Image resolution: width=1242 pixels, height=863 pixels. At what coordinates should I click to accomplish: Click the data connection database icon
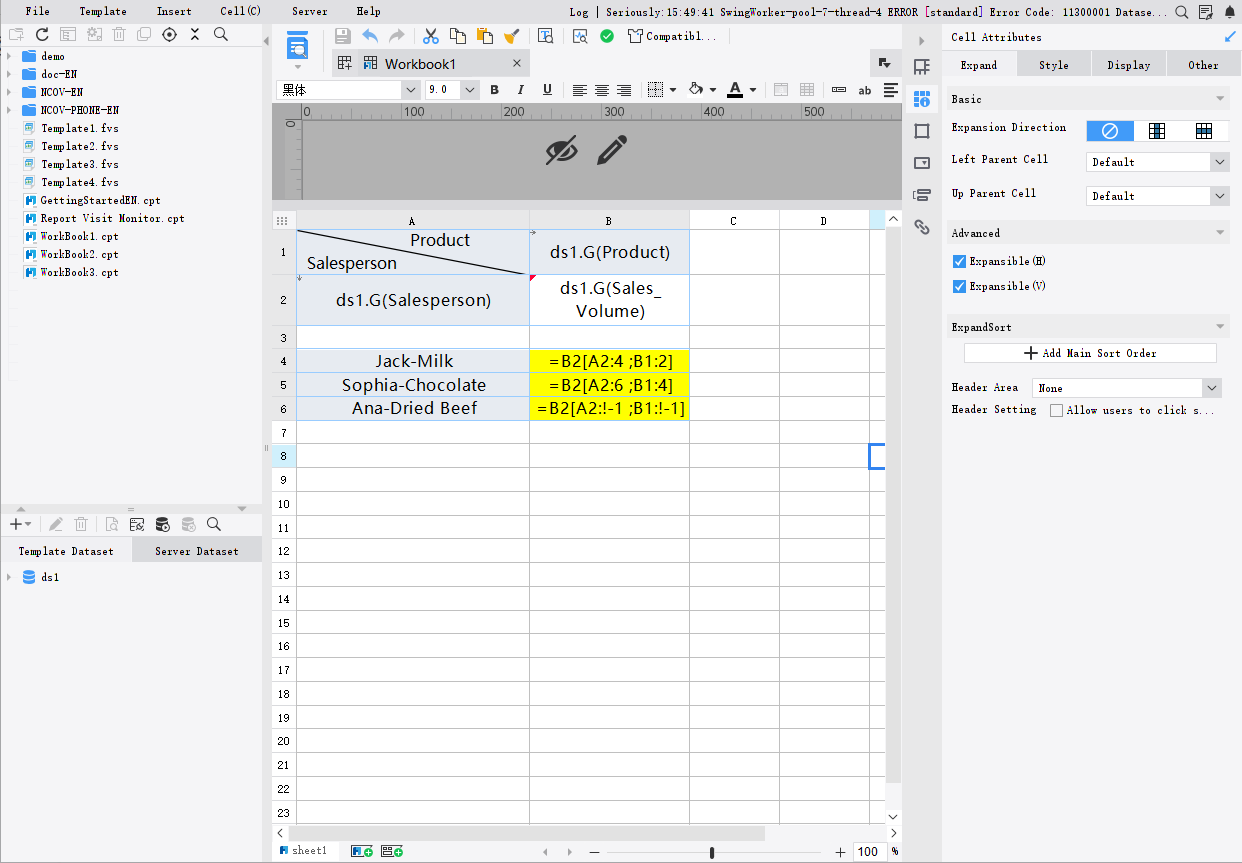point(162,524)
